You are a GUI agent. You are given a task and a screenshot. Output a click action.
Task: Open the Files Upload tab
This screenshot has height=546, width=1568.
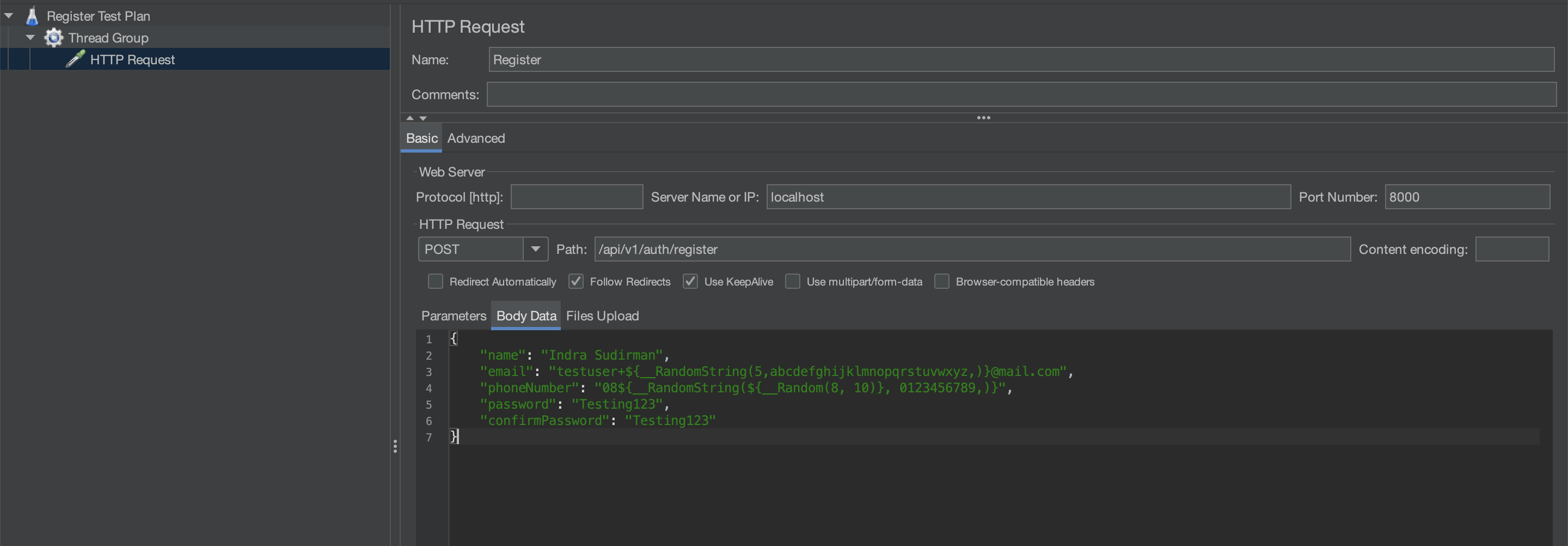602,316
